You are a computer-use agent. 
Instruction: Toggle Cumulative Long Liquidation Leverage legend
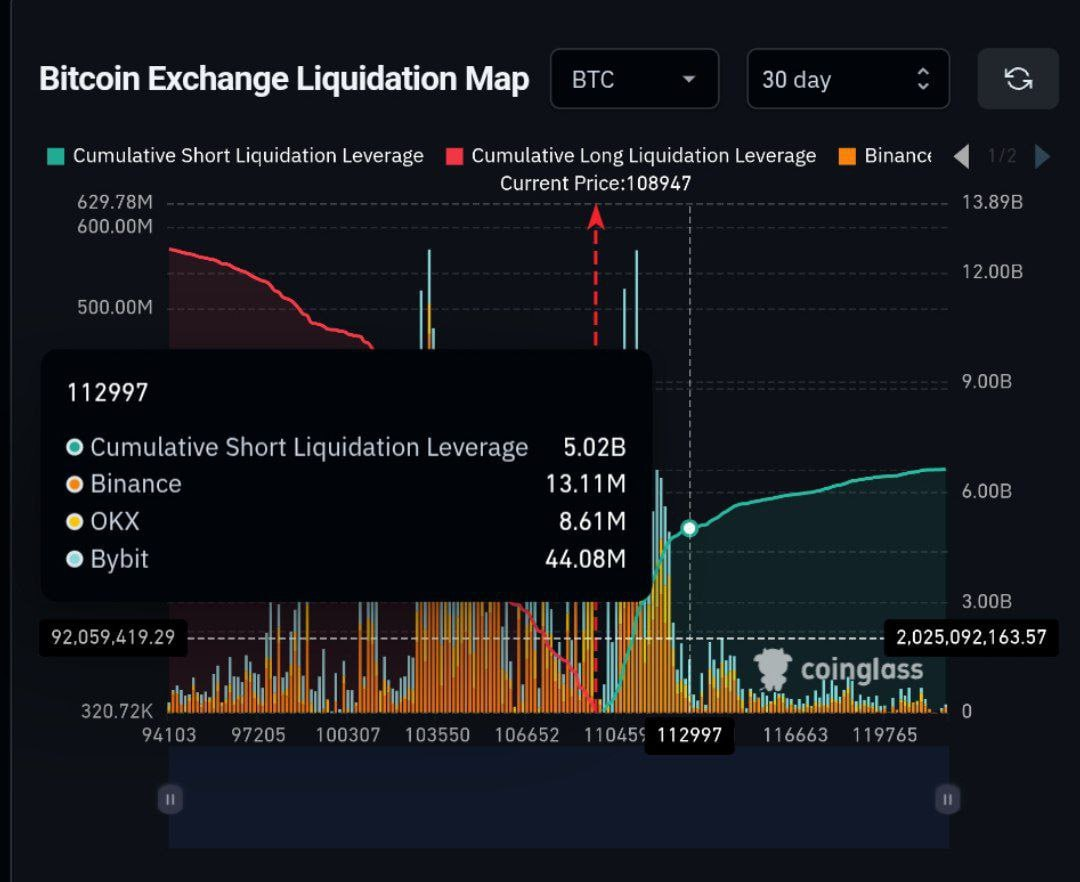click(631, 156)
